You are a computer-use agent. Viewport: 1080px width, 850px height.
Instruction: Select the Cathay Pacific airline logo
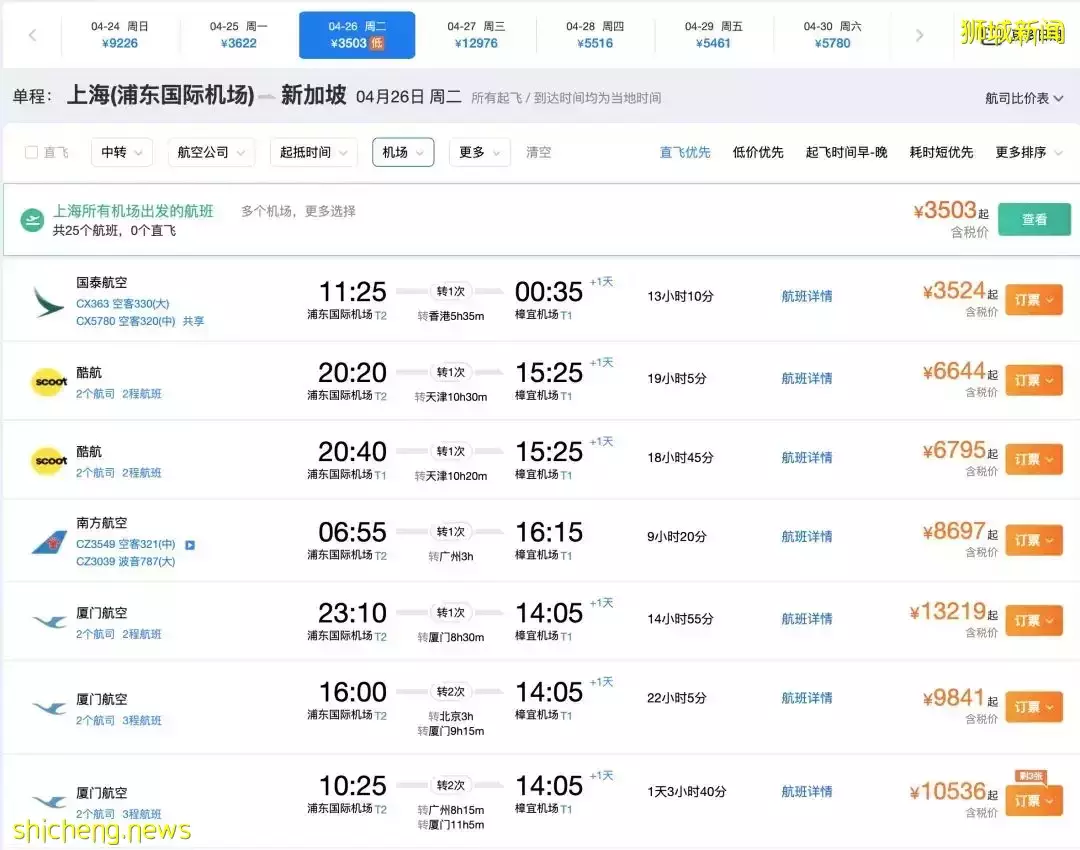coord(48,300)
